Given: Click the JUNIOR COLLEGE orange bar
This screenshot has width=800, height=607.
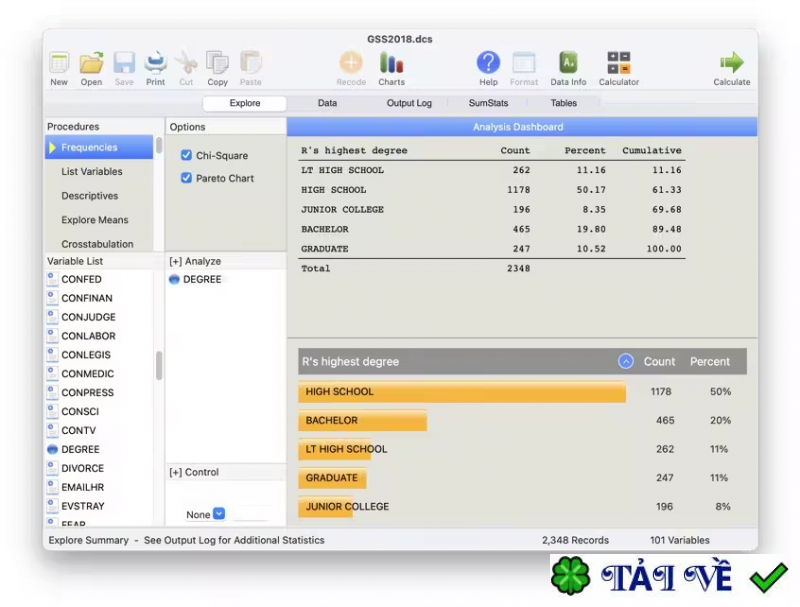Looking at the screenshot, I should [326, 507].
